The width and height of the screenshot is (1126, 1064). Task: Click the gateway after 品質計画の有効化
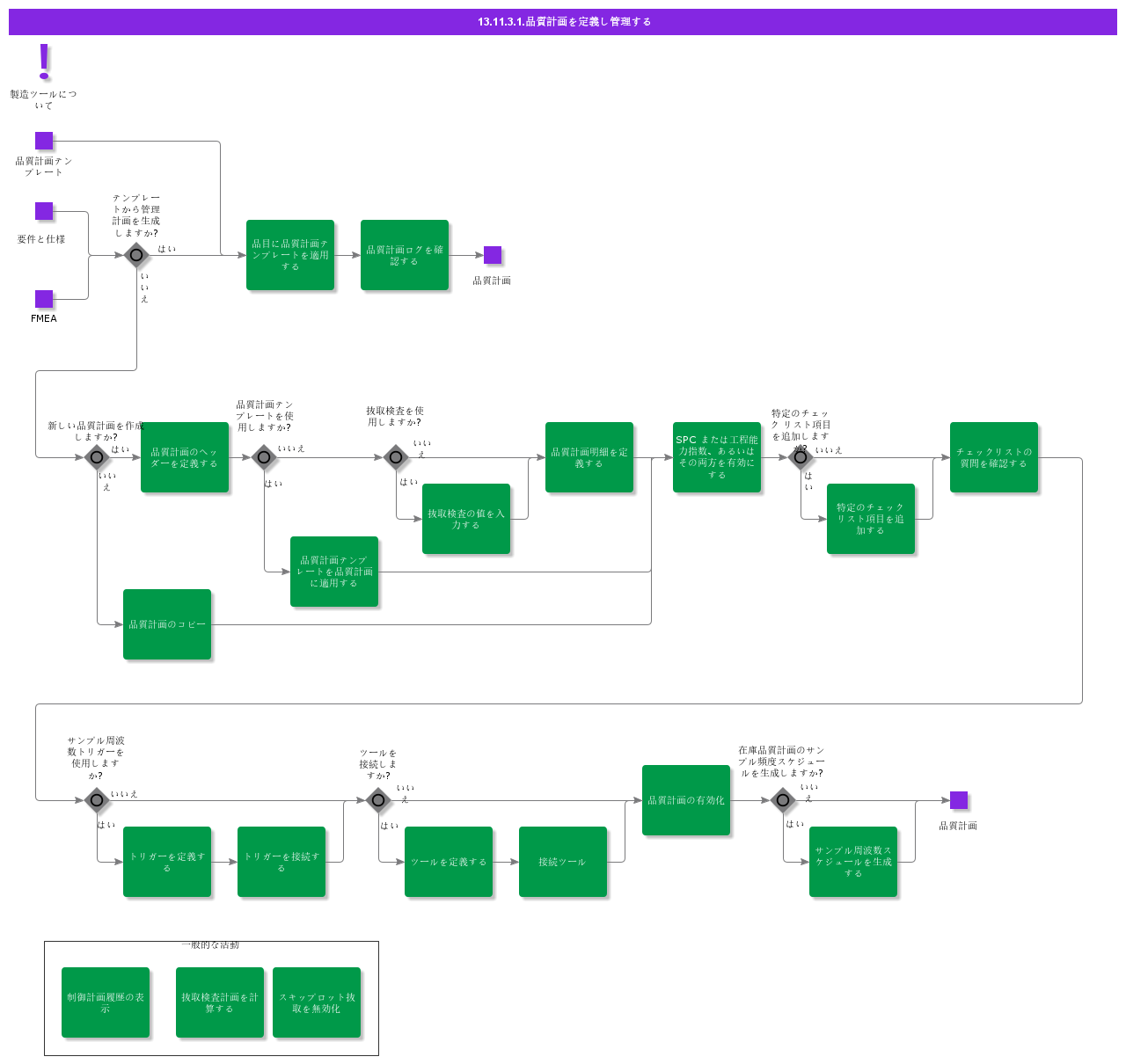coord(783,801)
